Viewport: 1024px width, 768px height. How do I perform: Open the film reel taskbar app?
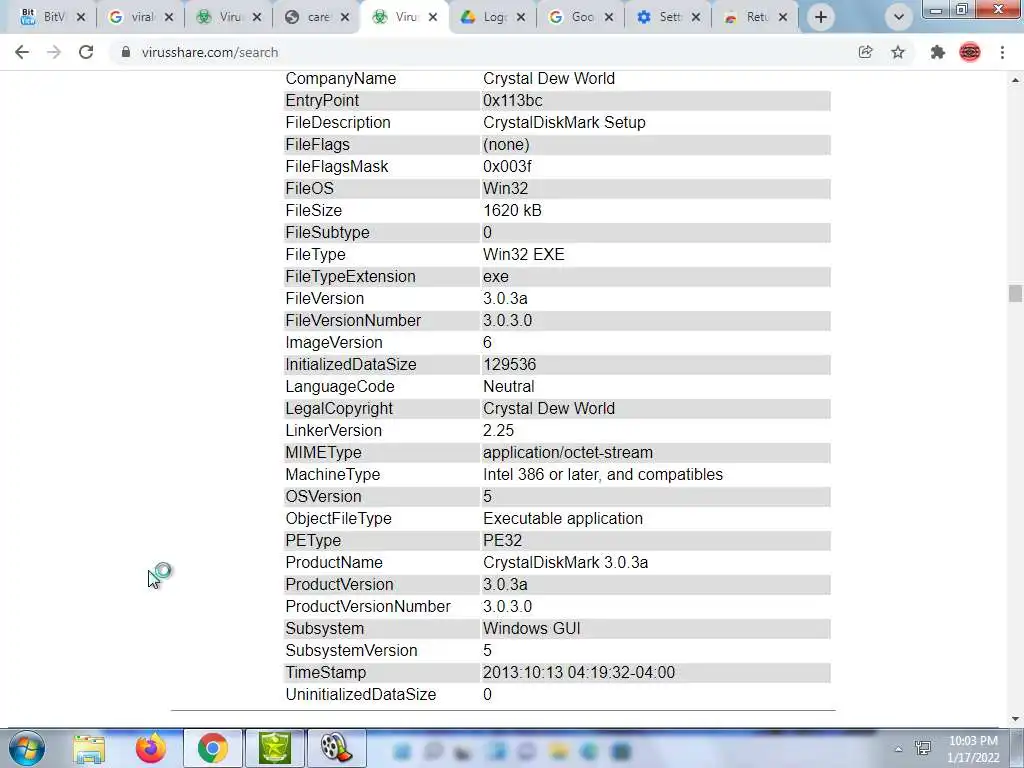point(336,748)
